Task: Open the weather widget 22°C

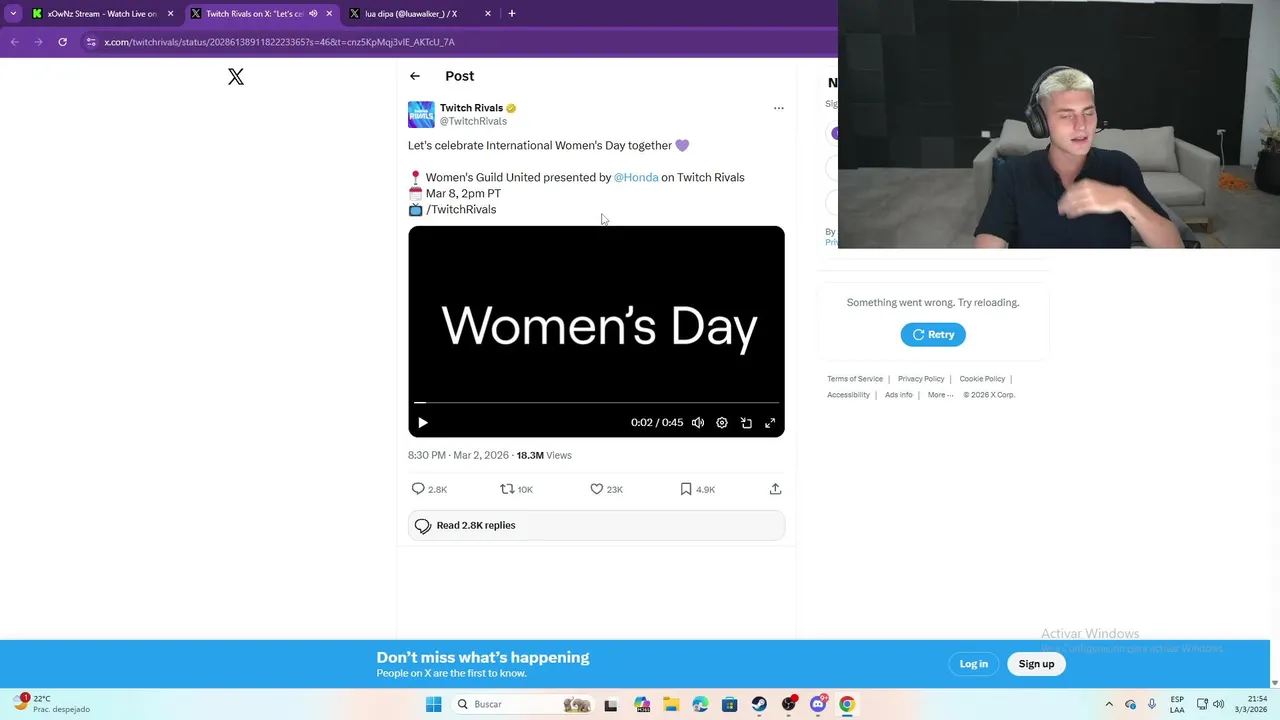Action: click(x=52, y=704)
